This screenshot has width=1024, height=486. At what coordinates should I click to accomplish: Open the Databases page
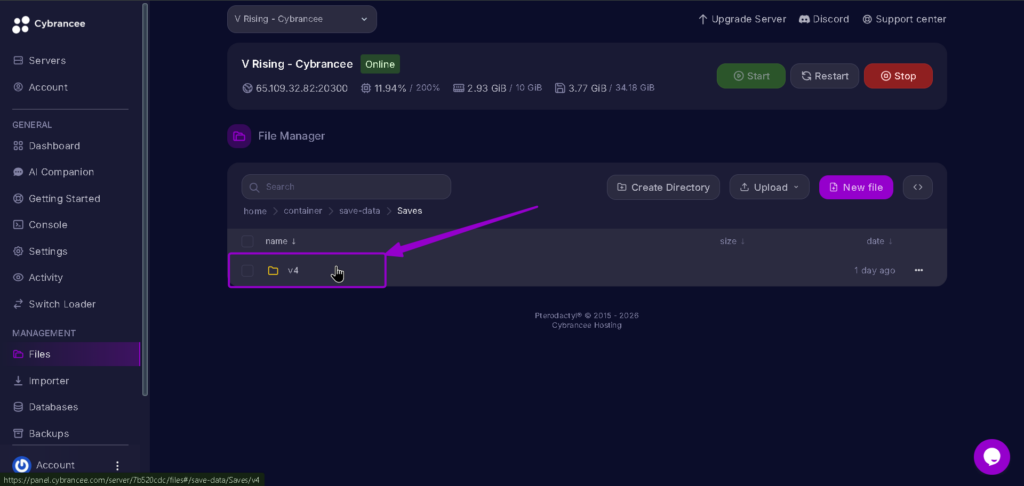(46, 407)
